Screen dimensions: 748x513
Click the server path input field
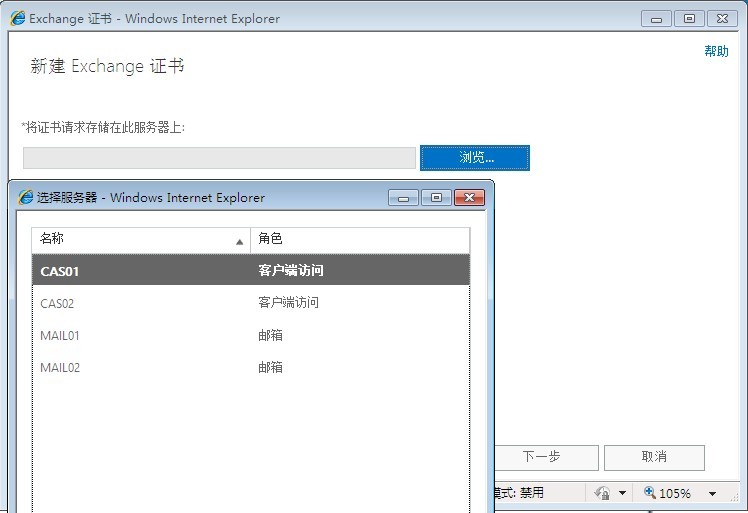(x=219, y=158)
